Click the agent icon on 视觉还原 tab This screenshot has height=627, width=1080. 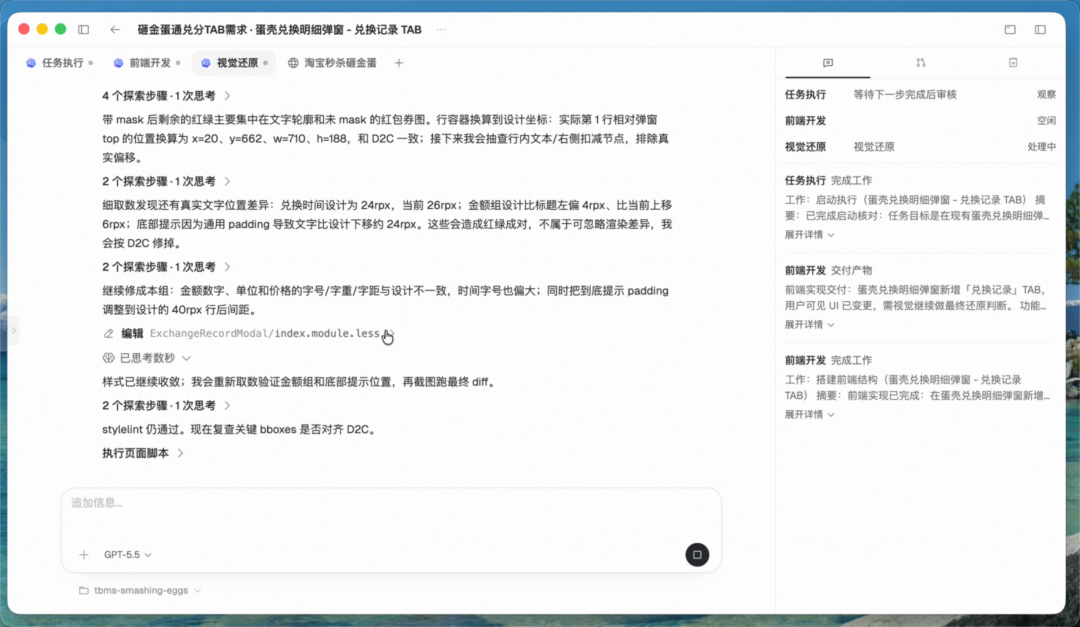click(x=205, y=63)
